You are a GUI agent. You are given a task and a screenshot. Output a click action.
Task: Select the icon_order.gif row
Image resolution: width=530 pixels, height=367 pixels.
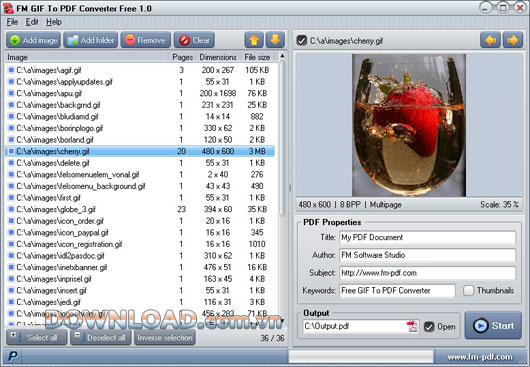(x=140, y=221)
